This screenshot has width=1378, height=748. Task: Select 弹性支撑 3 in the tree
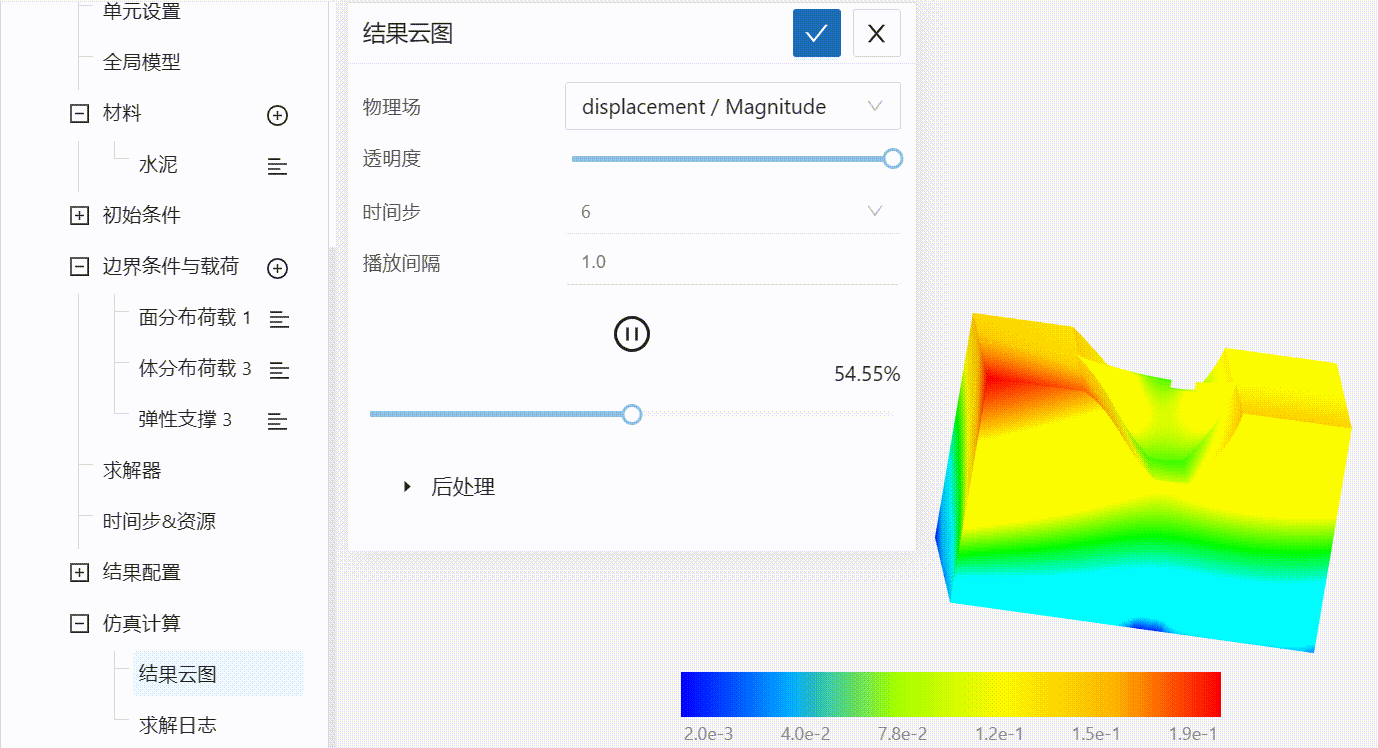coord(185,420)
